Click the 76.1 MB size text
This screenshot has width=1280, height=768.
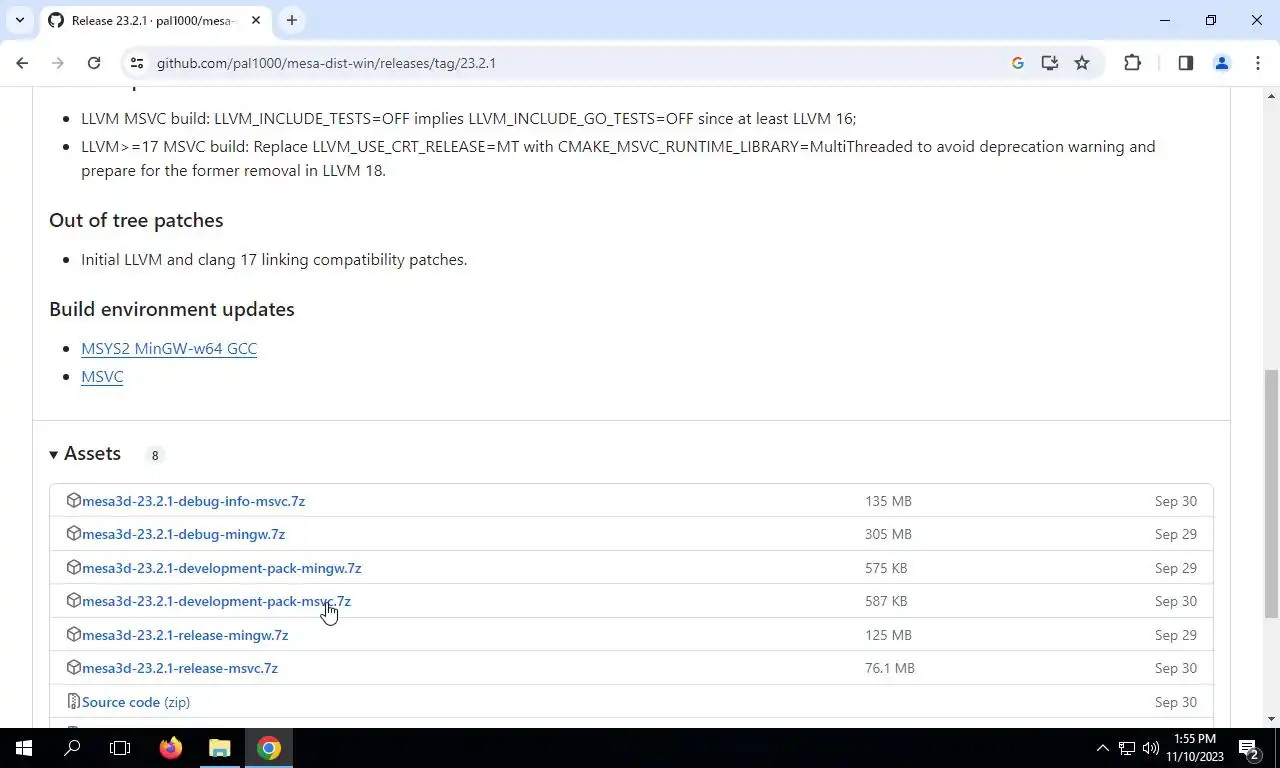click(890, 668)
